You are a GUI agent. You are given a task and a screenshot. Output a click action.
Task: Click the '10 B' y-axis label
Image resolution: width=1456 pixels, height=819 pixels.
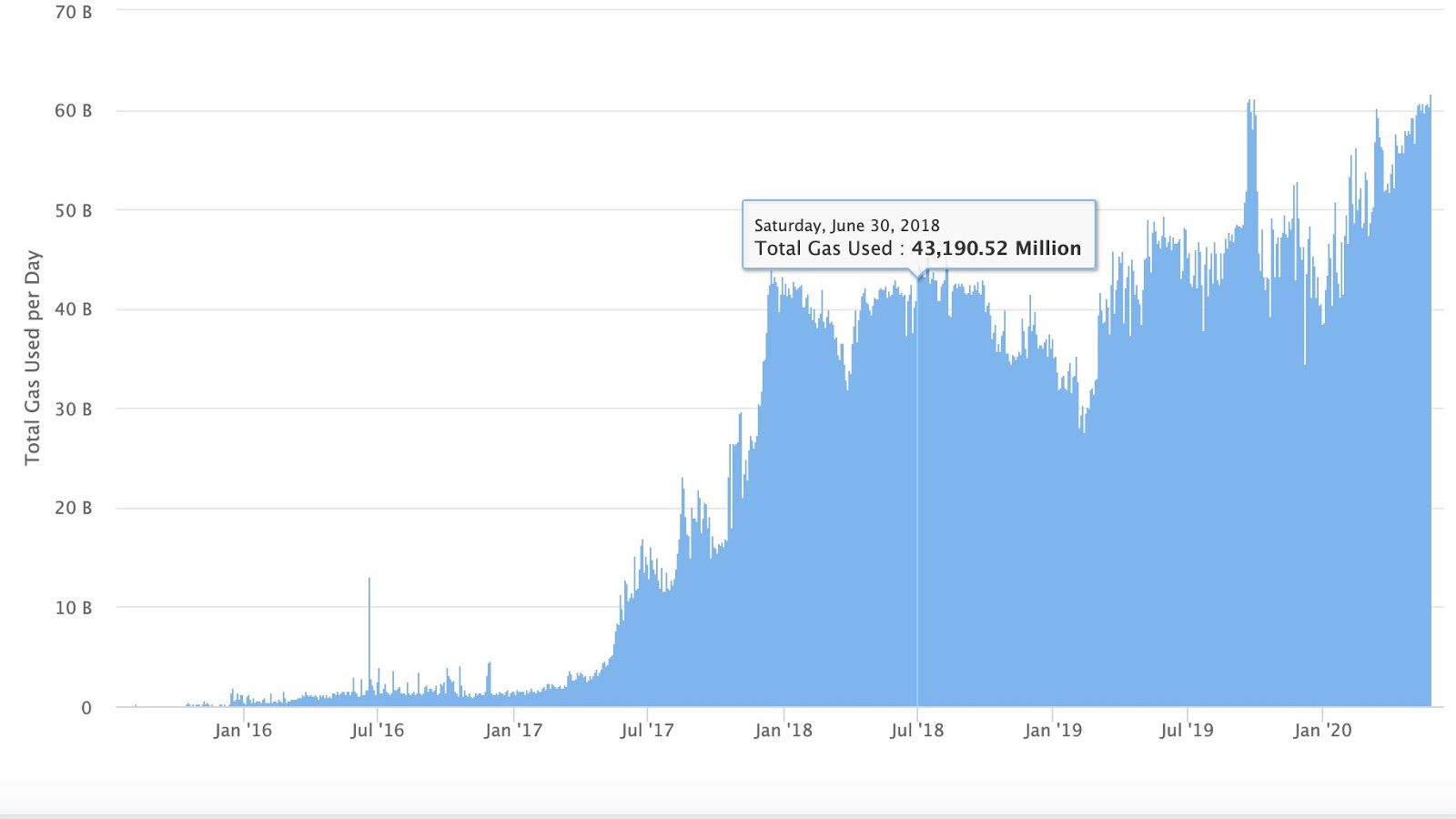tap(73, 608)
